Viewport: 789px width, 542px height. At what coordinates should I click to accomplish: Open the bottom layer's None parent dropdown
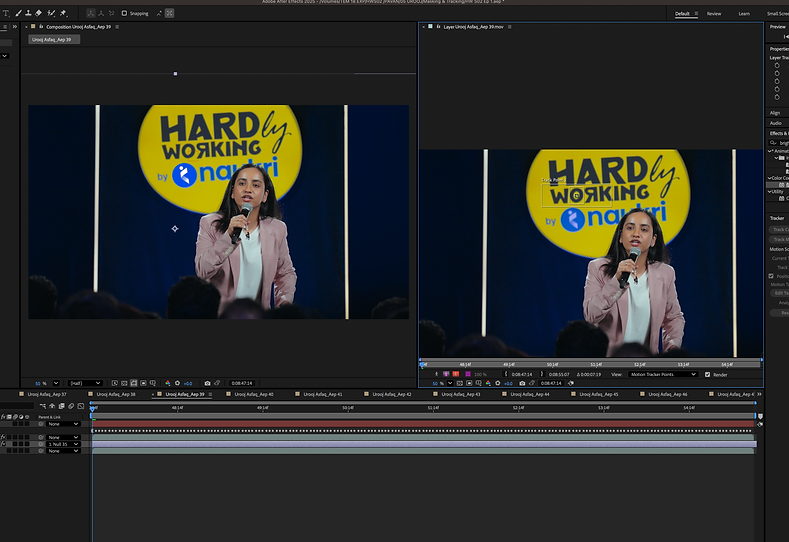tap(63, 451)
